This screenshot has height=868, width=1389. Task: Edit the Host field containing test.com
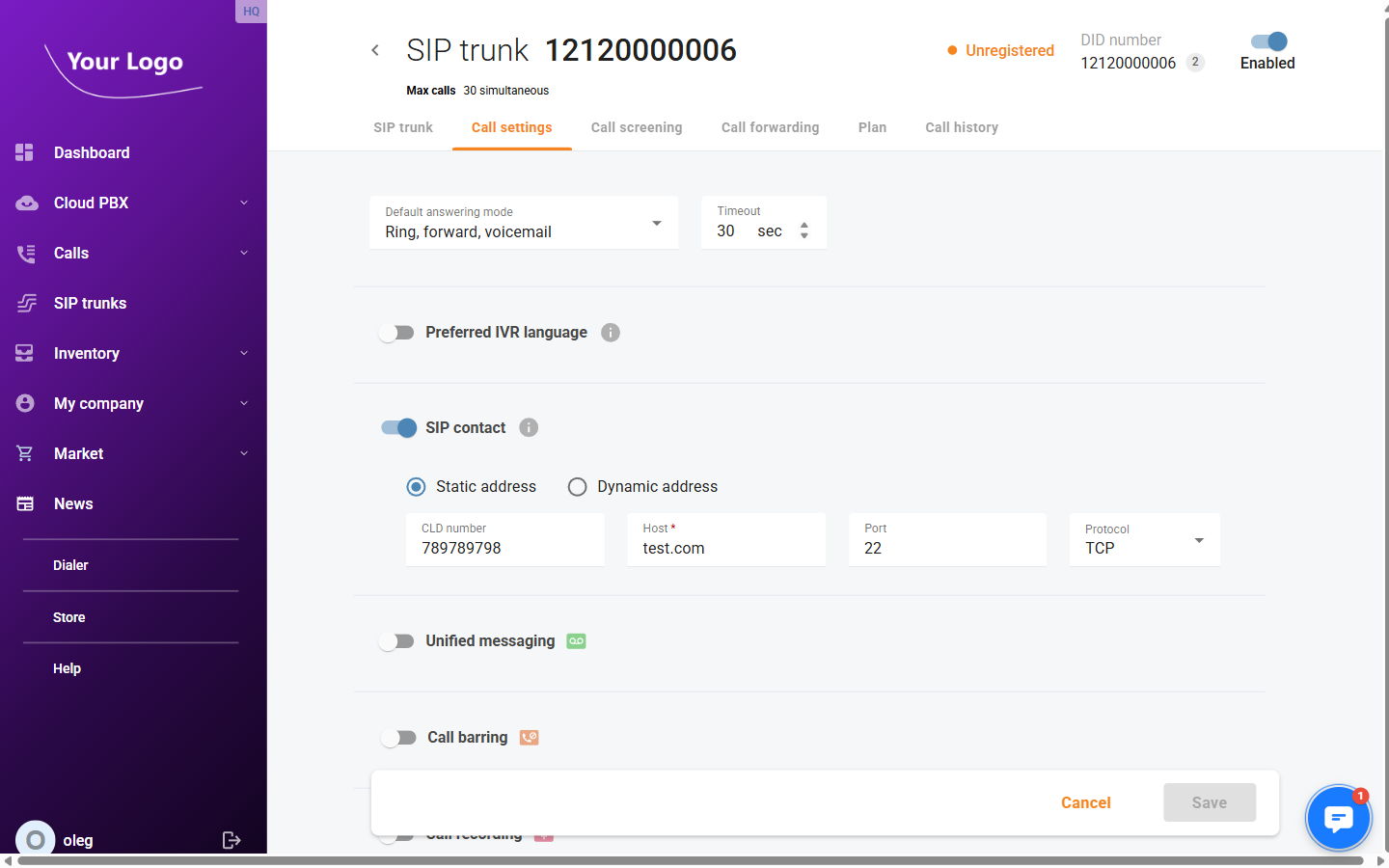pos(726,547)
